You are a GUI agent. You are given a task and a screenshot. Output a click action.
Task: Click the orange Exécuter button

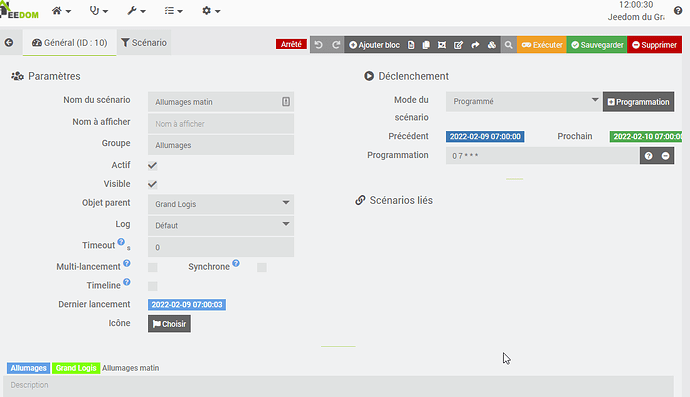click(x=542, y=45)
